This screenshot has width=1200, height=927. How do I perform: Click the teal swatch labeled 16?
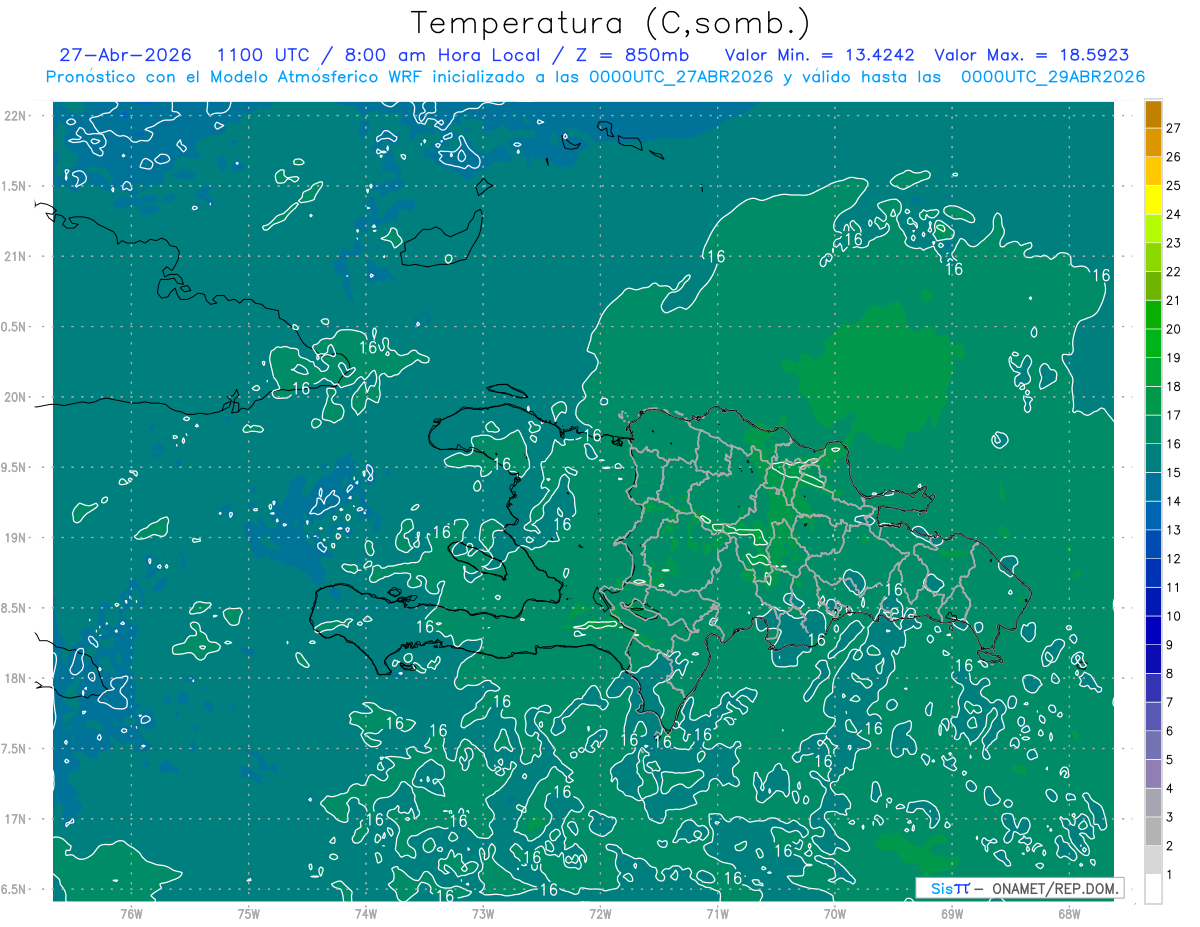[1153, 430]
